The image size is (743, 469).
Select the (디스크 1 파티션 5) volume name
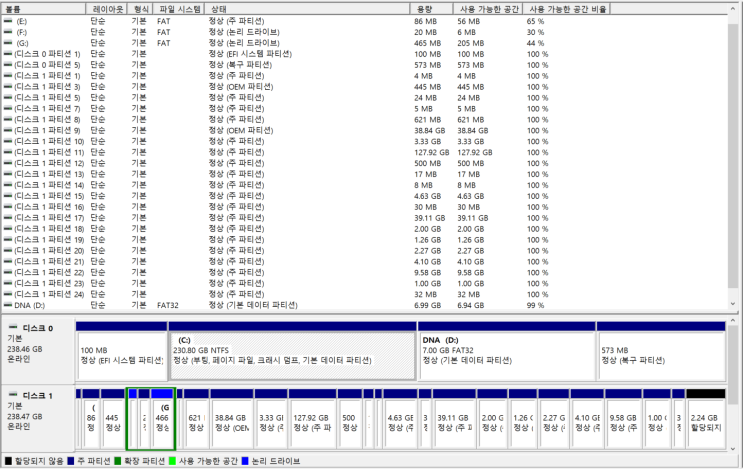click(x=47, y=97)
